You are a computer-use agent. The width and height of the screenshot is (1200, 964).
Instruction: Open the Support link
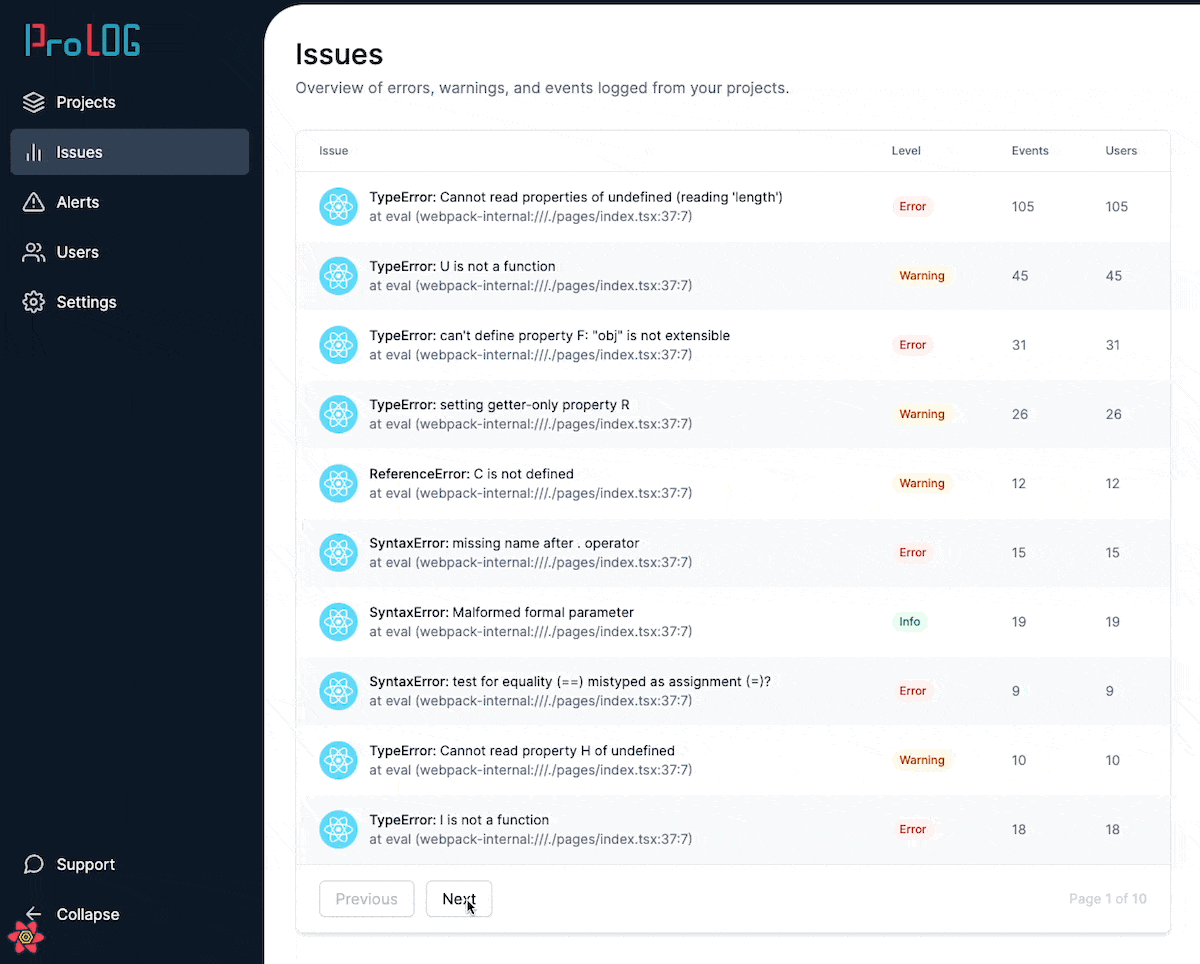[x=130, y=864]
